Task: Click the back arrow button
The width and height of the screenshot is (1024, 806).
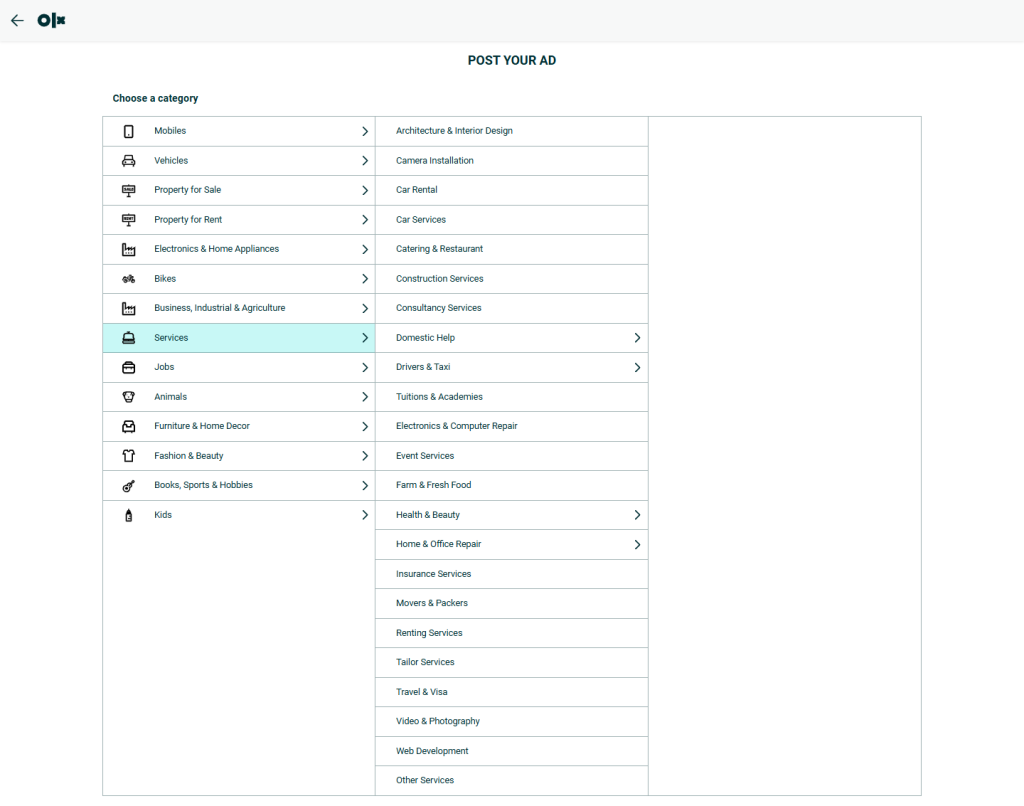Action: [17, 19]
